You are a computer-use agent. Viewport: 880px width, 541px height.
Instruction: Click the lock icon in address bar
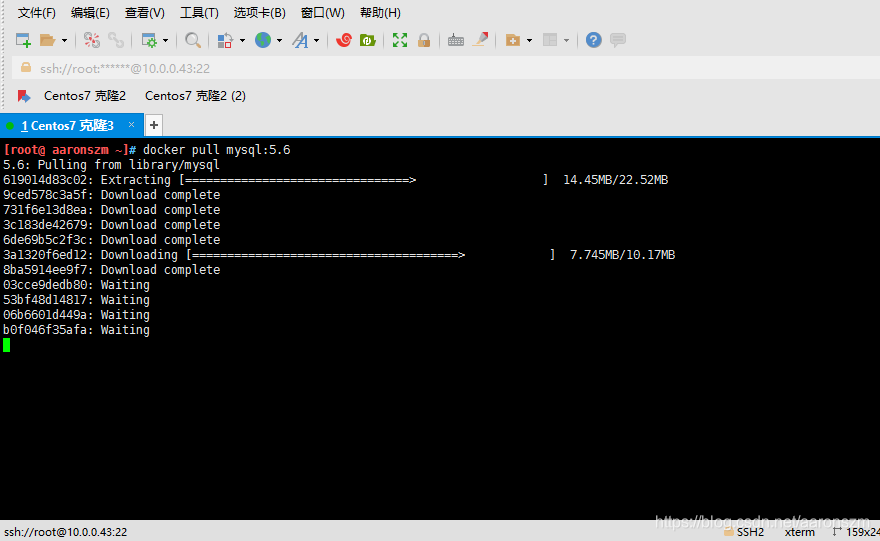[26, 67]
